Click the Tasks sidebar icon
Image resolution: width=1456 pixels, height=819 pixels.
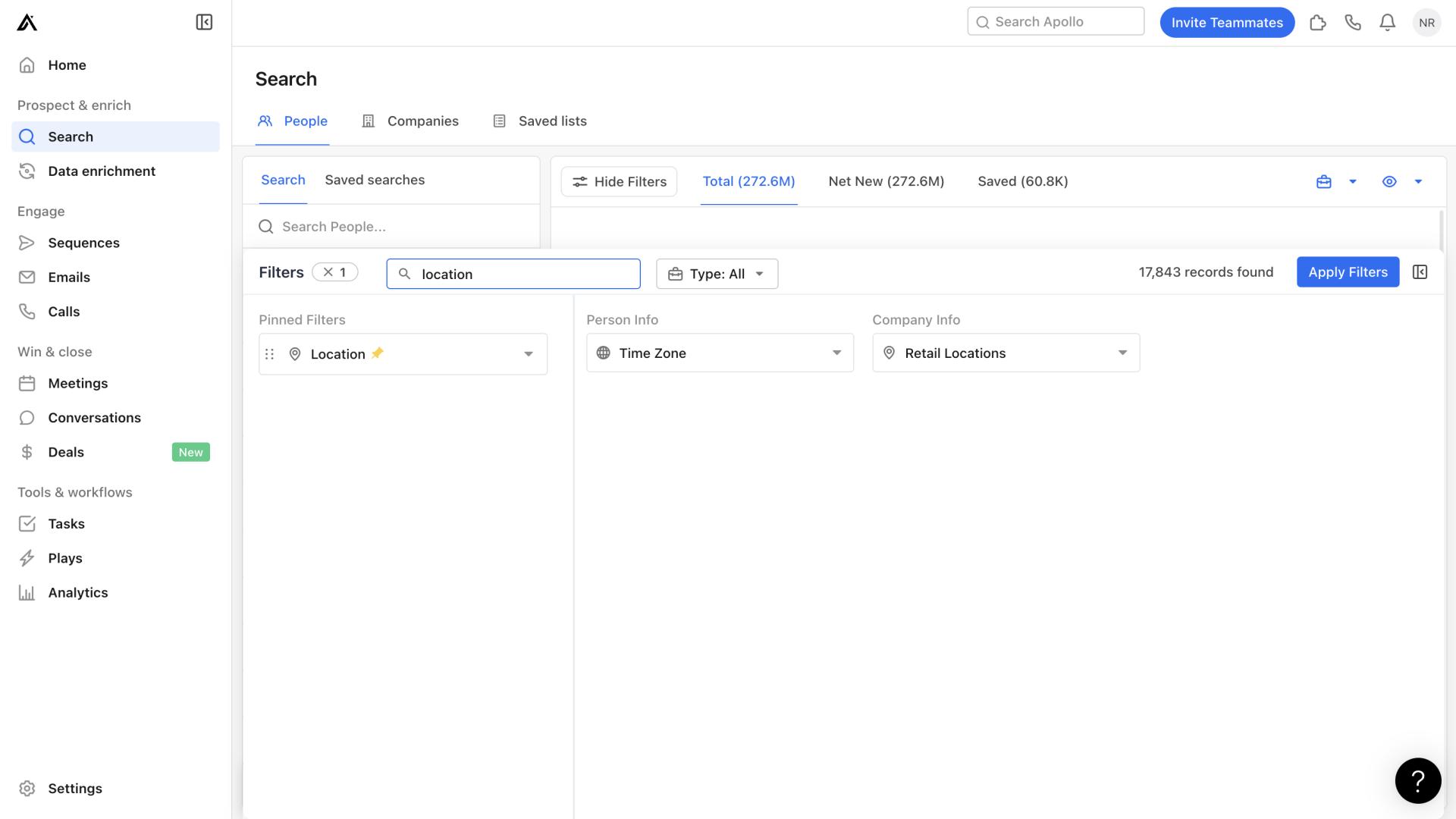[27, 523]
